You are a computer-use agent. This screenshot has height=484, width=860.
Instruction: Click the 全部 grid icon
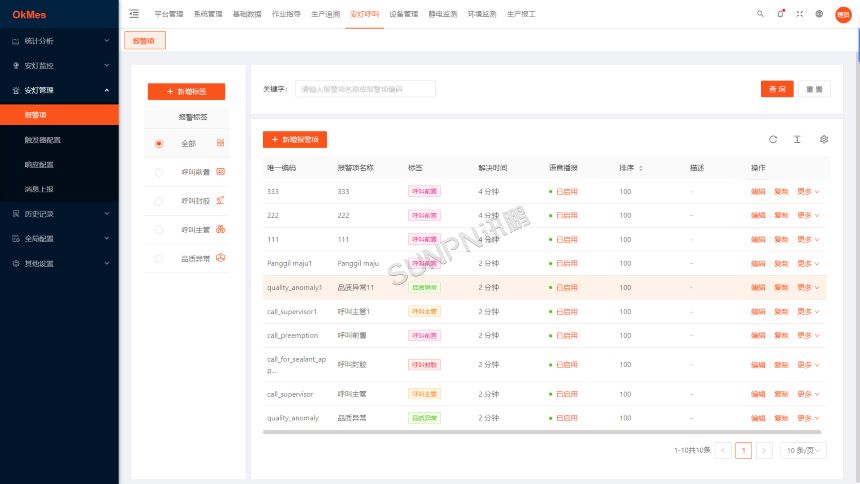pos(220,143)
